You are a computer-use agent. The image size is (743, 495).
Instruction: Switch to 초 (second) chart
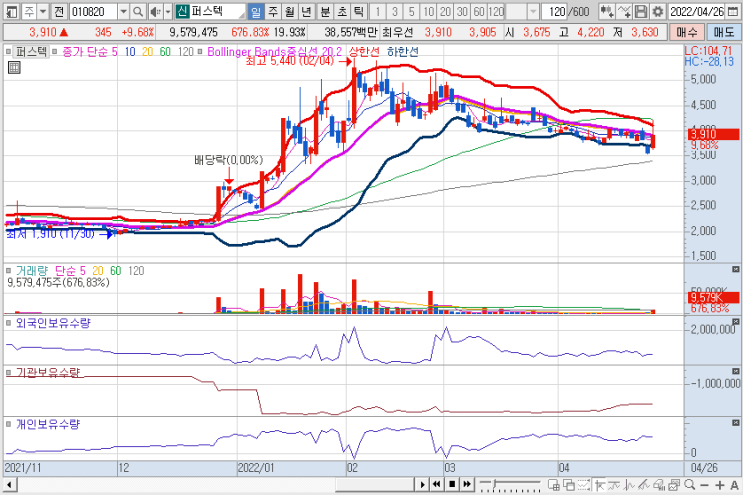click(x=342, y=11)
